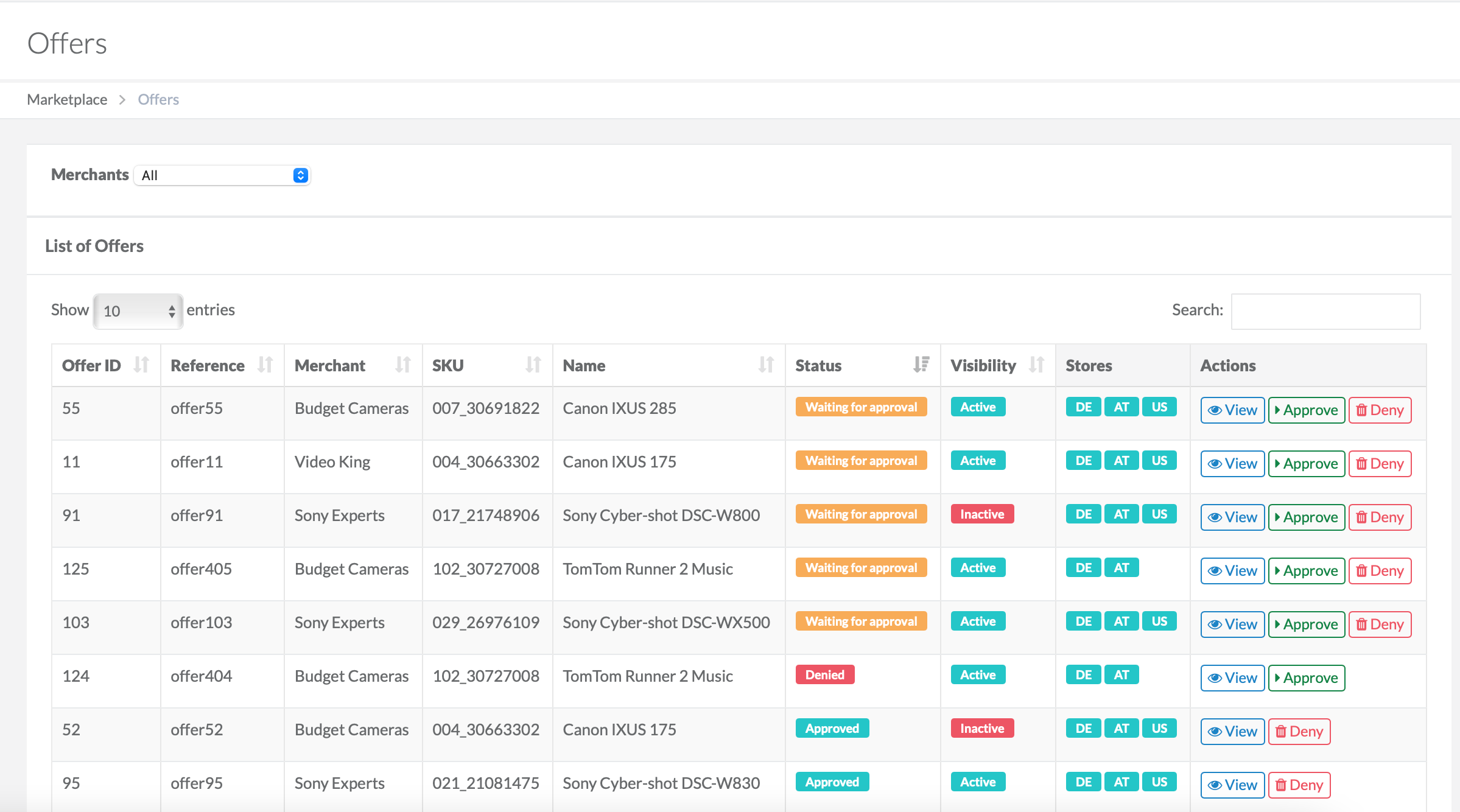Select Sony Experts cell in offer103 row

click(353, 628)
